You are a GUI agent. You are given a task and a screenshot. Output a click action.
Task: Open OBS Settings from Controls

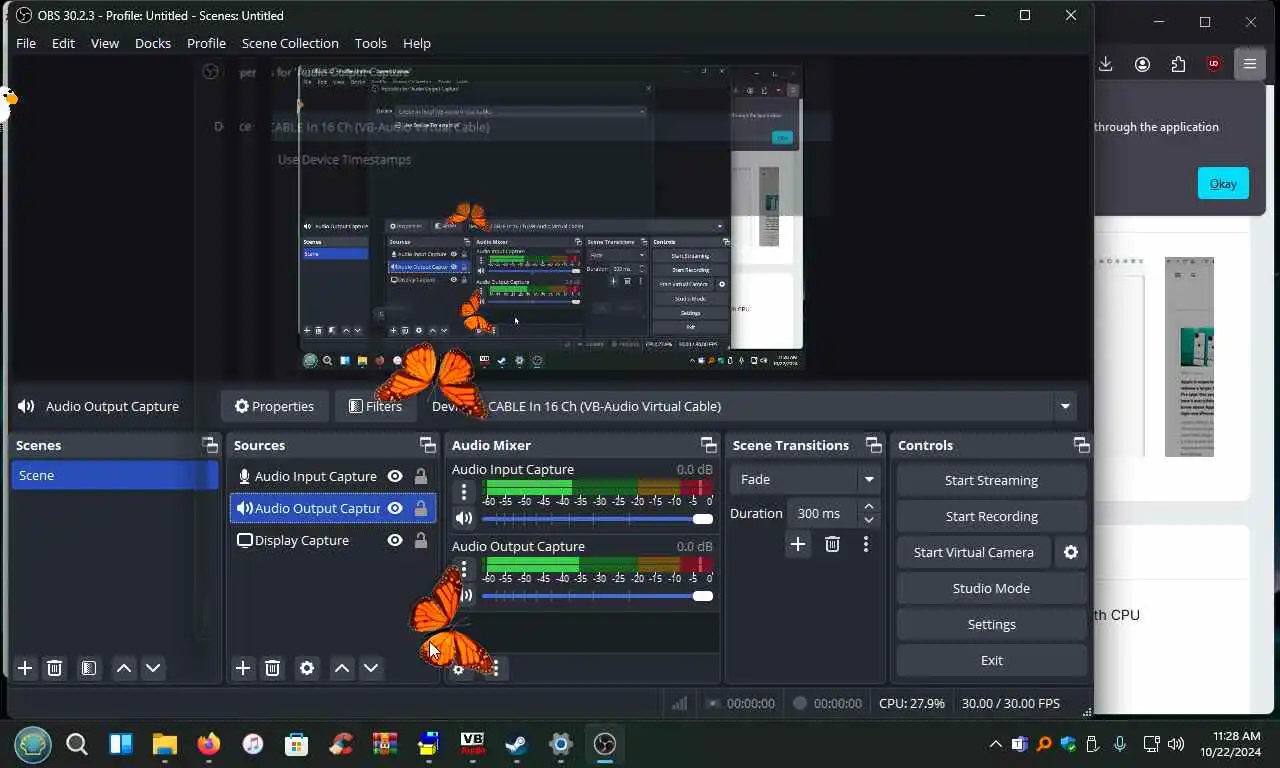[x=991, y=624]
